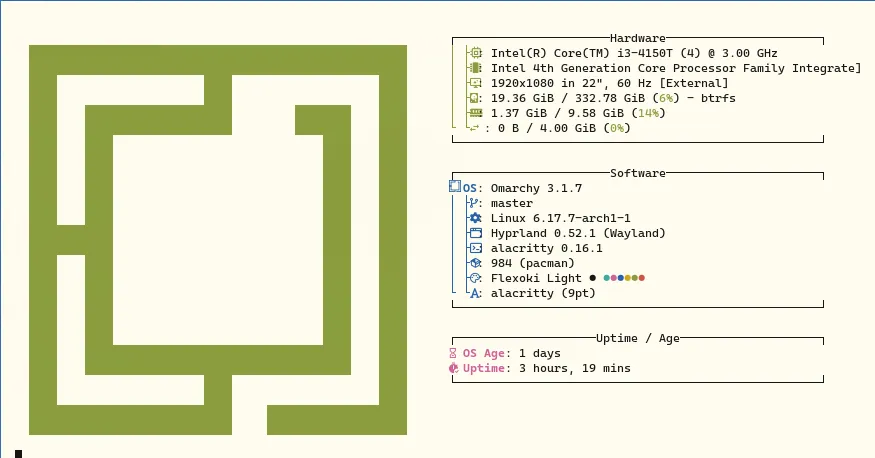Viewport: 875px width, 458px height.
Task: Click the terminal cursor block at bottom left
Action: (18, 454)
